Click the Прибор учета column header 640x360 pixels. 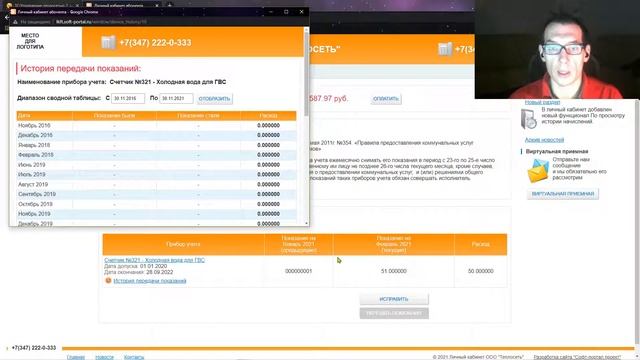pos(183,244)
